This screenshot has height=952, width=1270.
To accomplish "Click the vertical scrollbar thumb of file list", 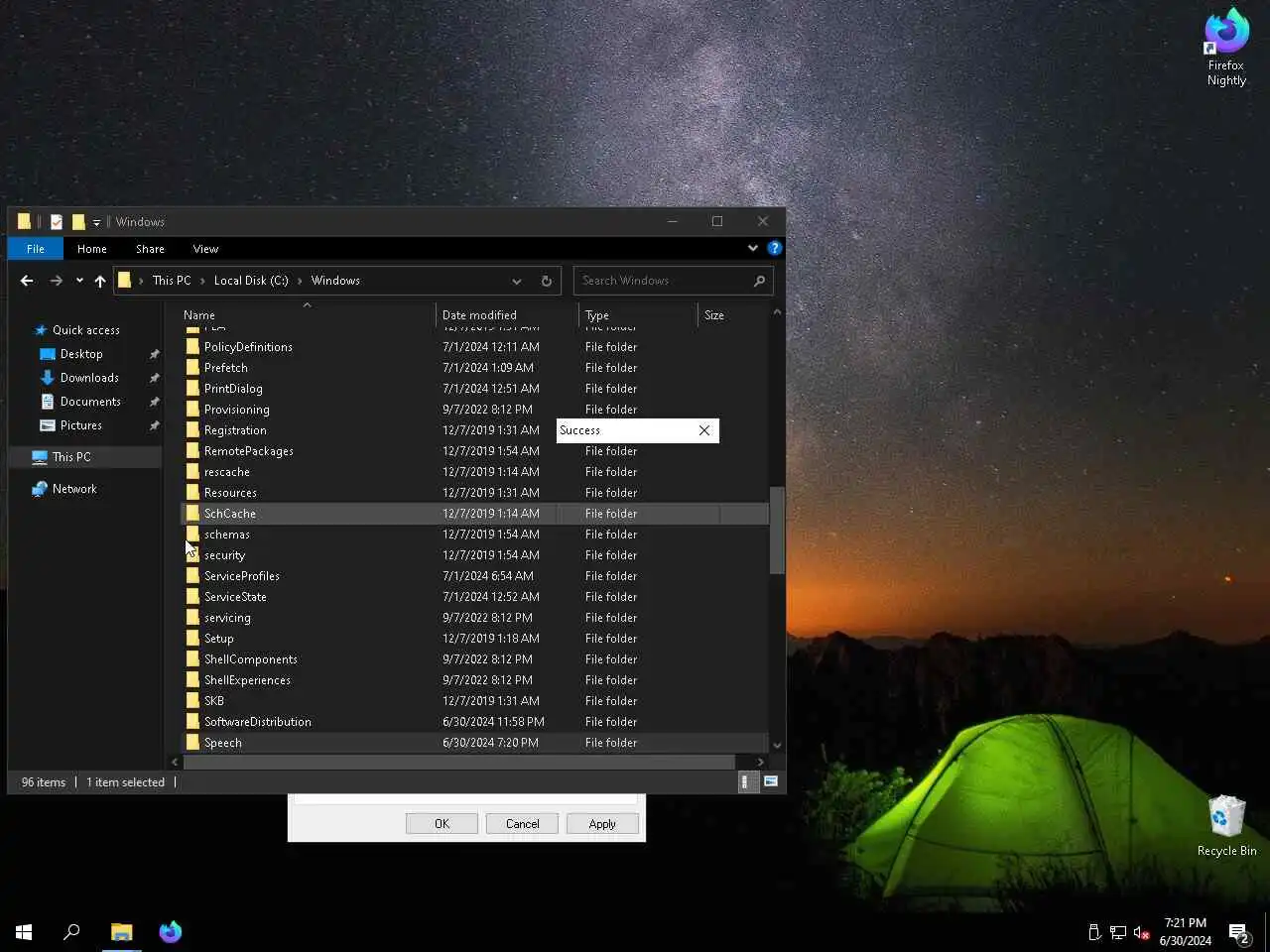I will 777,531.
